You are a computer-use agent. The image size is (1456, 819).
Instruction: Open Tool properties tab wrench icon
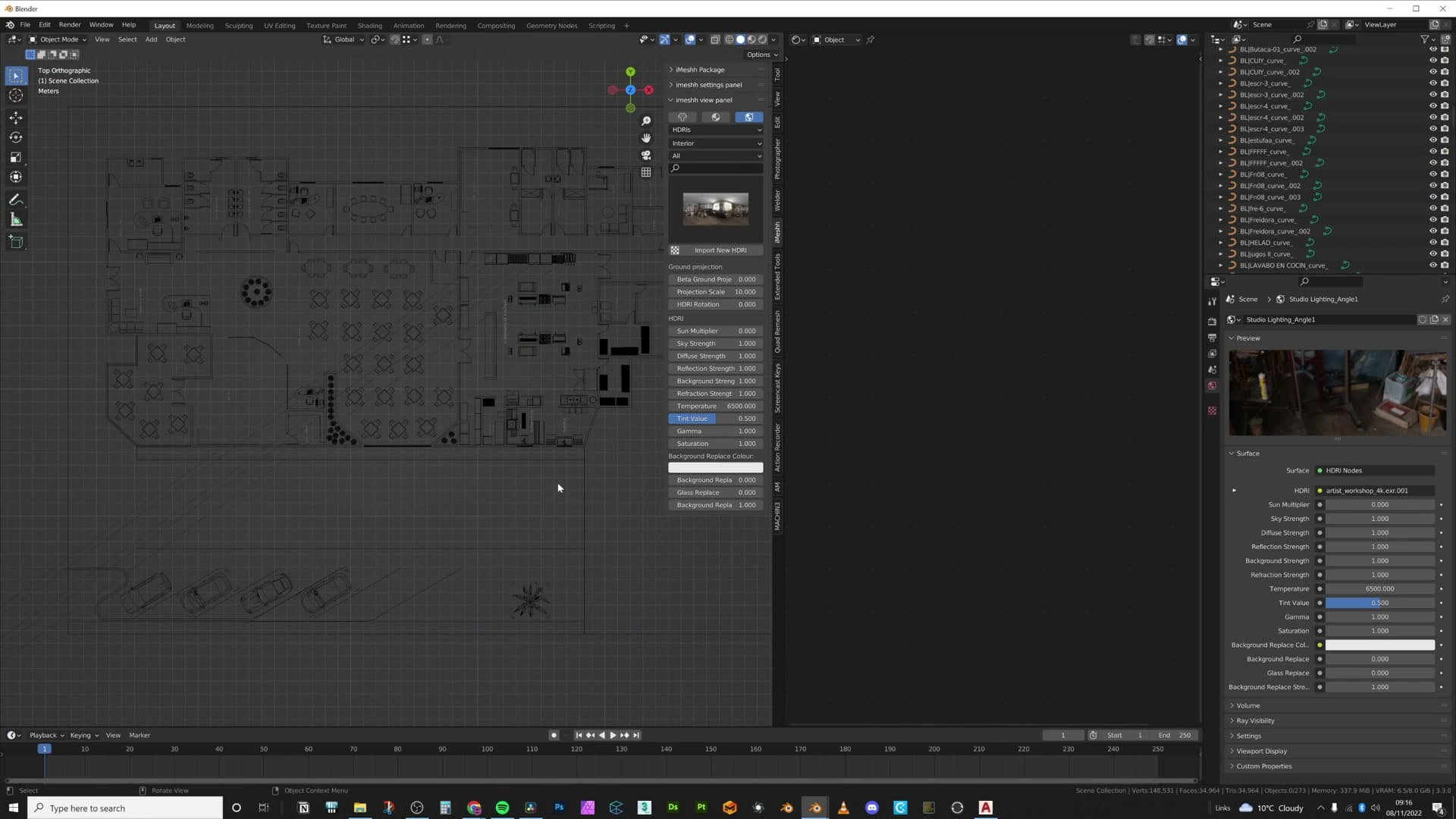pyautogui.click(x=1212, y=302)
